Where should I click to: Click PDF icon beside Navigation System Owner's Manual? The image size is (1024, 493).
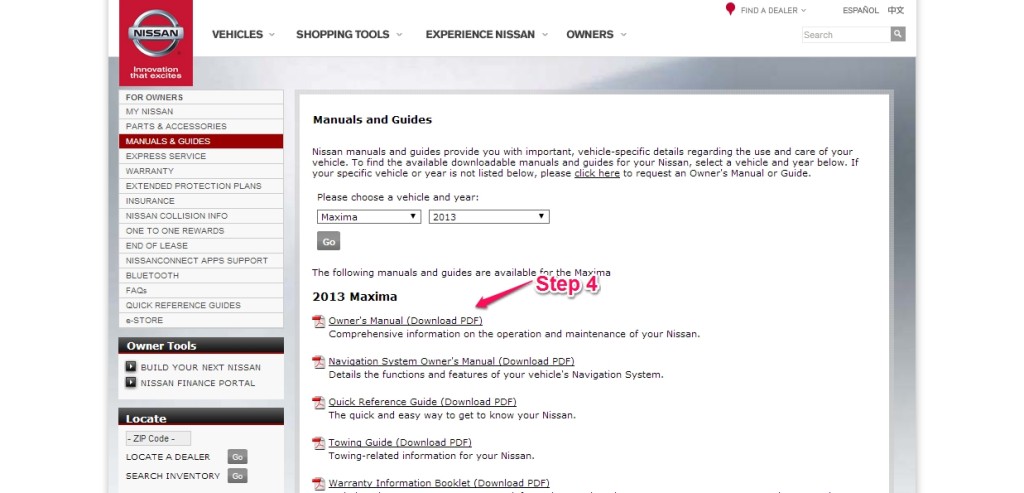pyautogui.click(x=319, y=362)
